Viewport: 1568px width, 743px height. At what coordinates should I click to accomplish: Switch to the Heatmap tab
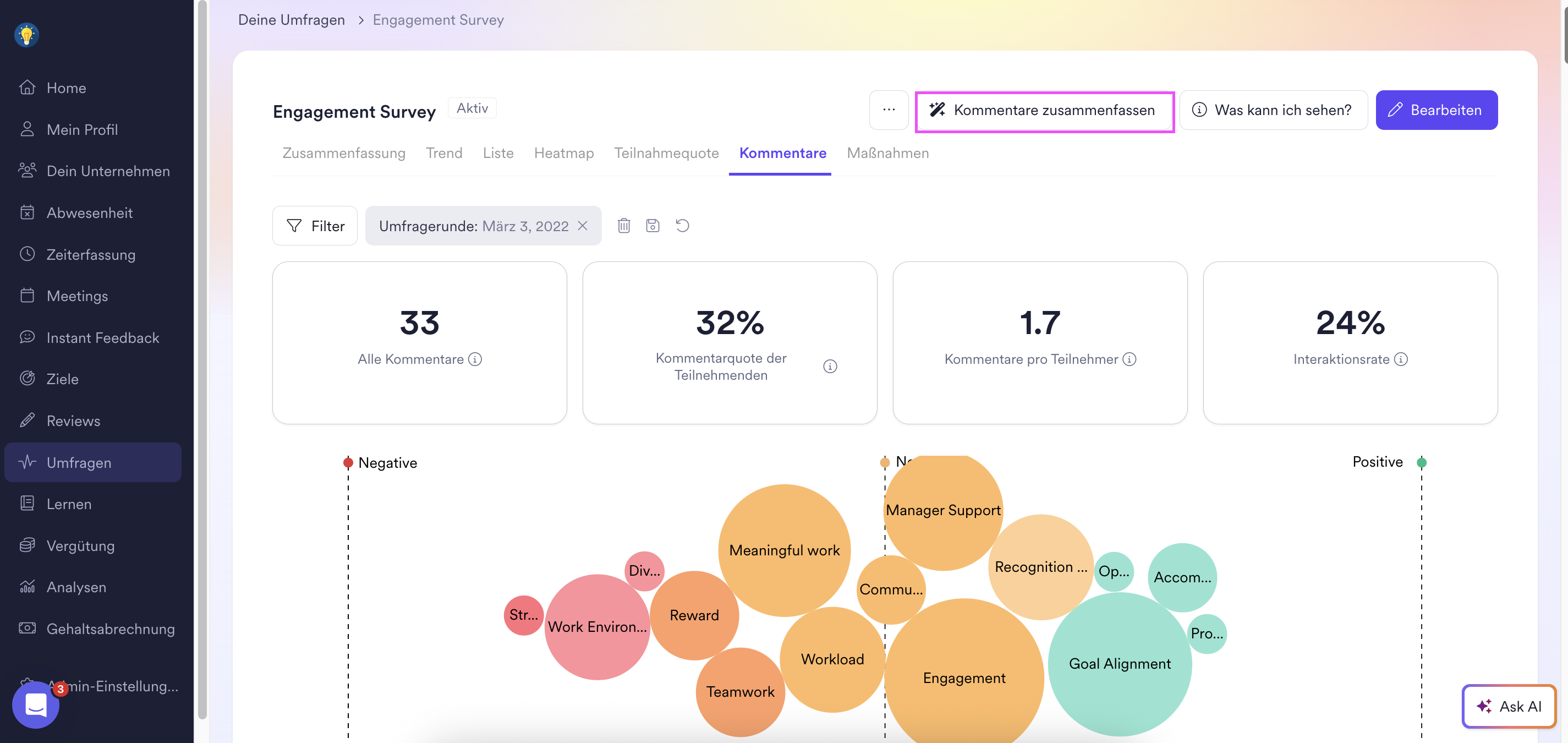pyautogui.click(x=563, y=154)
